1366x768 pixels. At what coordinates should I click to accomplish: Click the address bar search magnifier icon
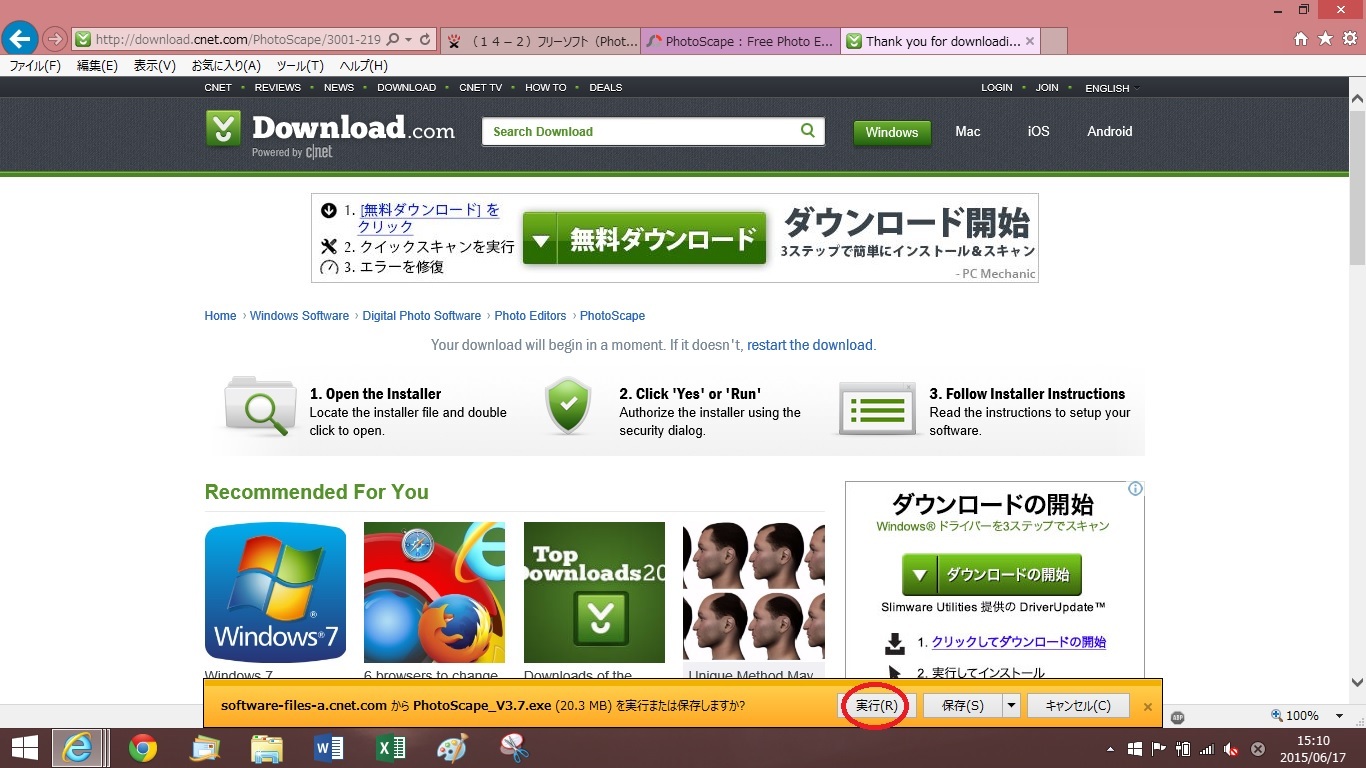[393, 40]
